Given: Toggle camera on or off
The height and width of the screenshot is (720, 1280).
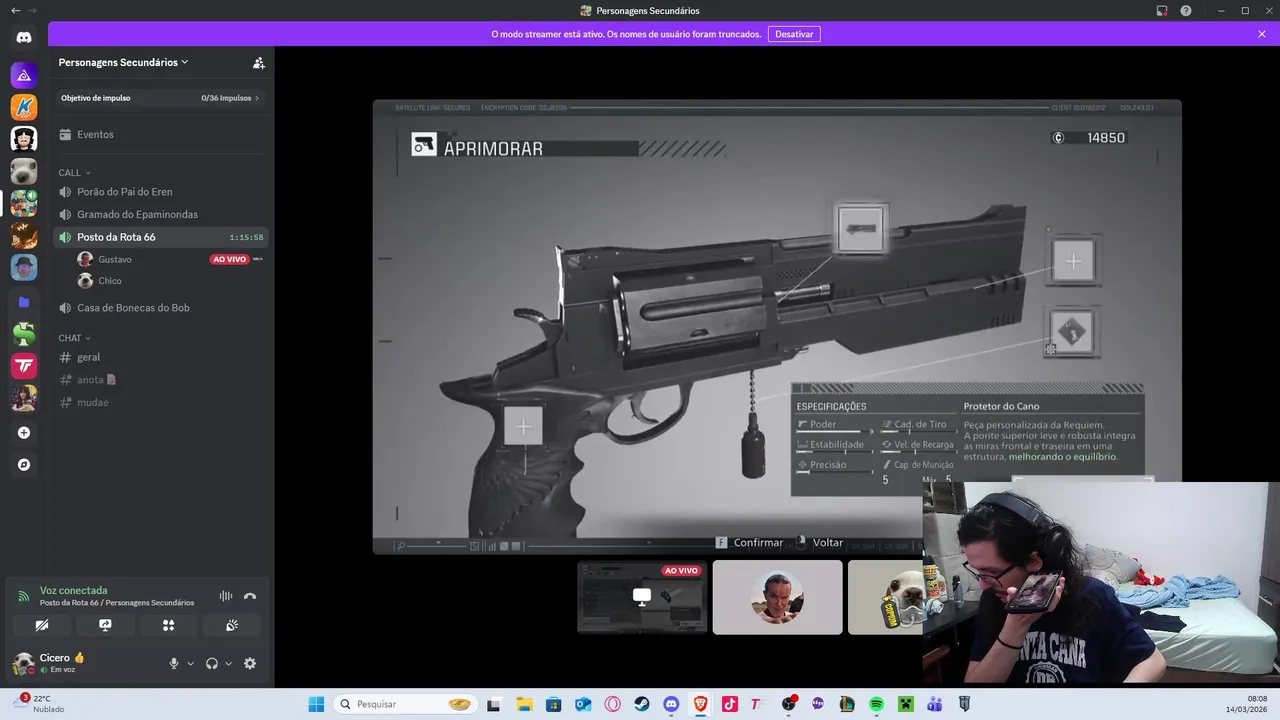Looking at the screenshot, I should [x=42, y=625].
